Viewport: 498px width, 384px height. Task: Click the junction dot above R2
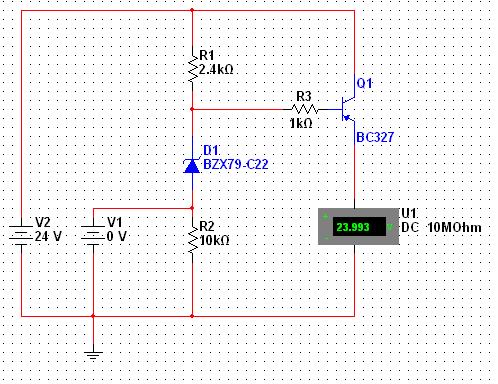192,208
